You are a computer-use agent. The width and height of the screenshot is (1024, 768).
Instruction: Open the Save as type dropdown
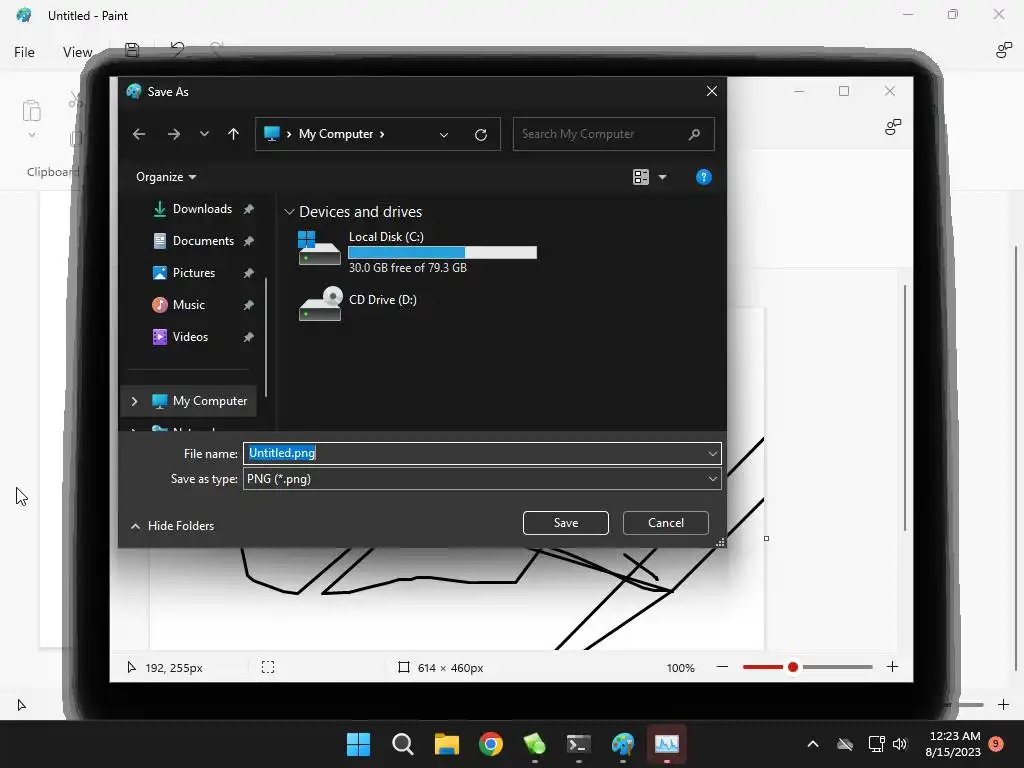tap(712, 479)
